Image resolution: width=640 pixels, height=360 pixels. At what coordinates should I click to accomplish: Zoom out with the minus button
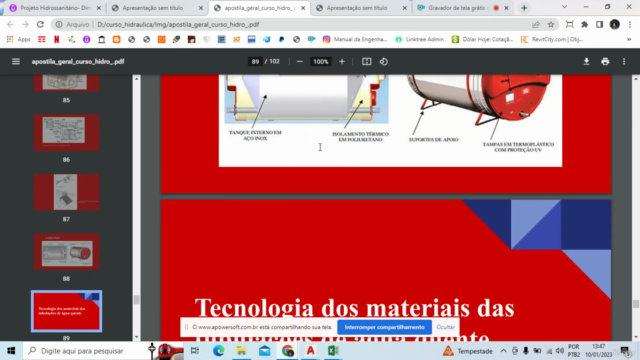300,62
